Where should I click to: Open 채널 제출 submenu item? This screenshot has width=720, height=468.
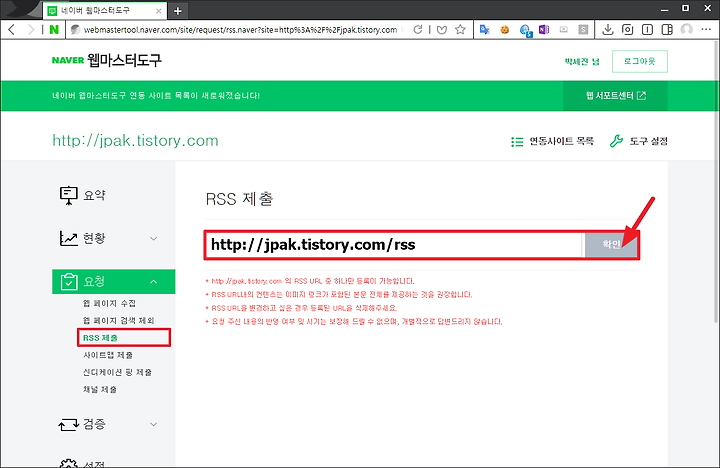[100, 389]
